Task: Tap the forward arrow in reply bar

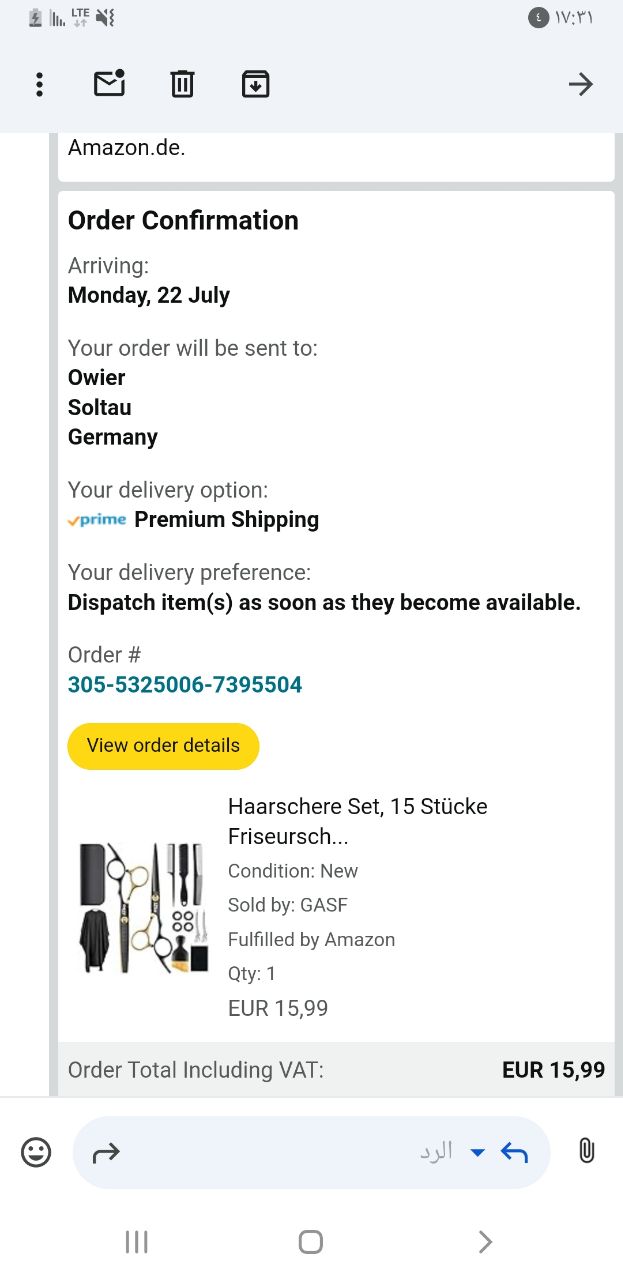Action: (x=105, y=1153)
